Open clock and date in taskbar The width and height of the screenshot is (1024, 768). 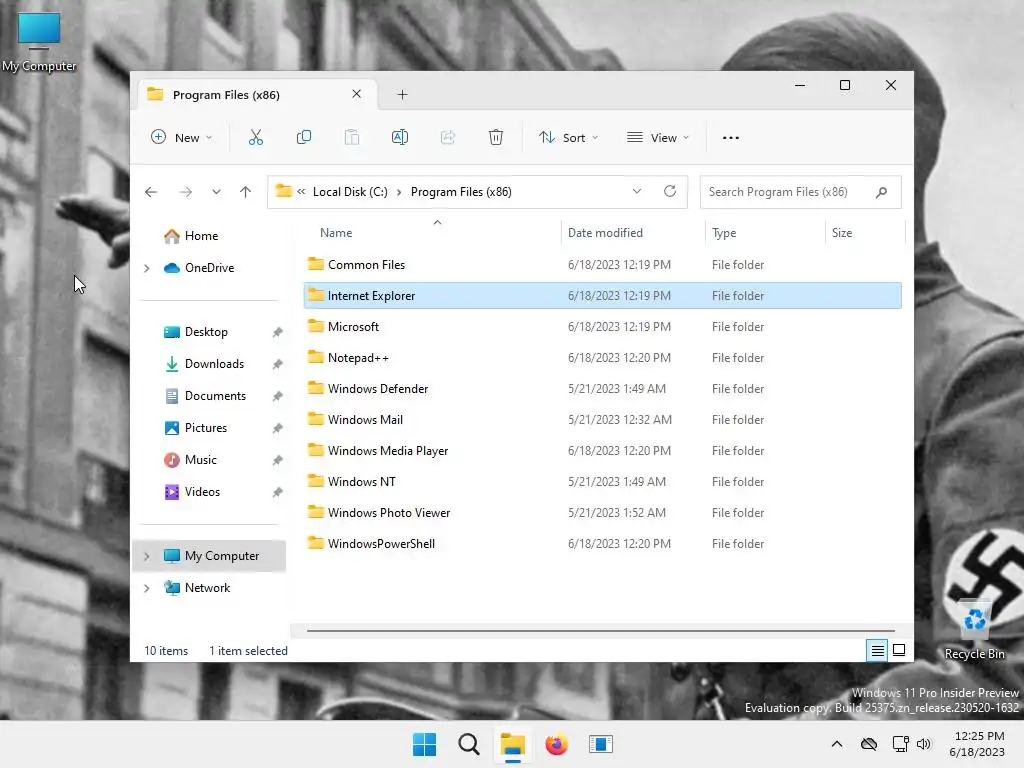978,744
